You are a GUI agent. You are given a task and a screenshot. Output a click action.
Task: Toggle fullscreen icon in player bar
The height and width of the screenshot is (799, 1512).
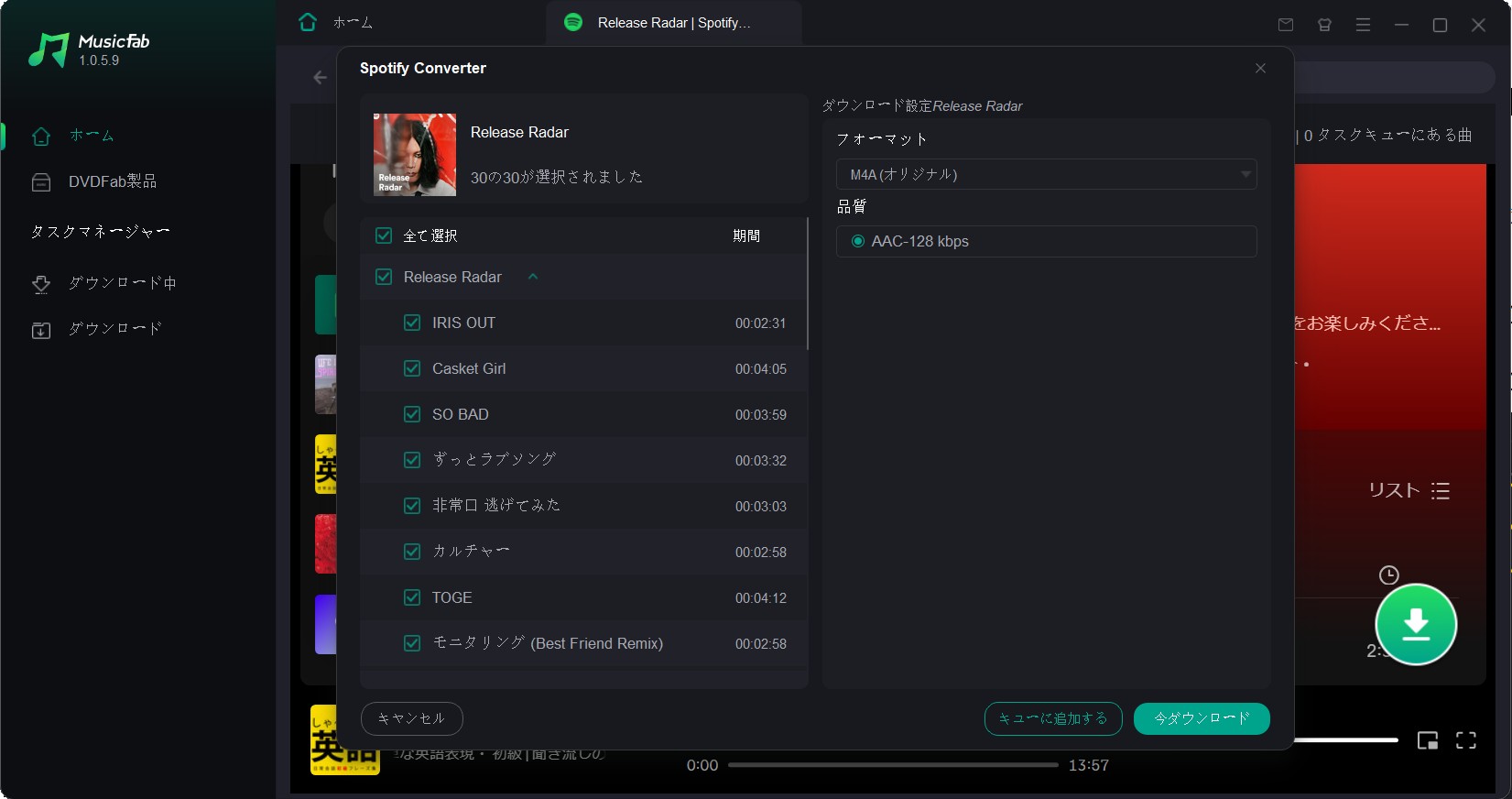tap(1465, 740)
